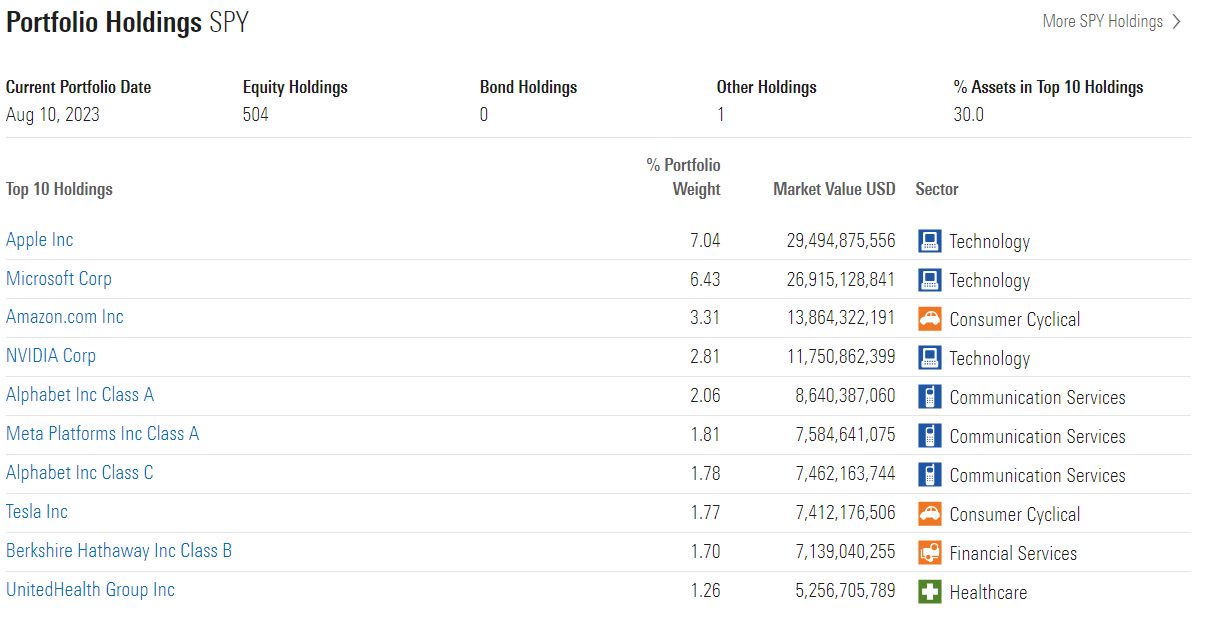Click the Healthcare sector label
The width and height of the screenshot is (1207, 618).
(988, 592)
